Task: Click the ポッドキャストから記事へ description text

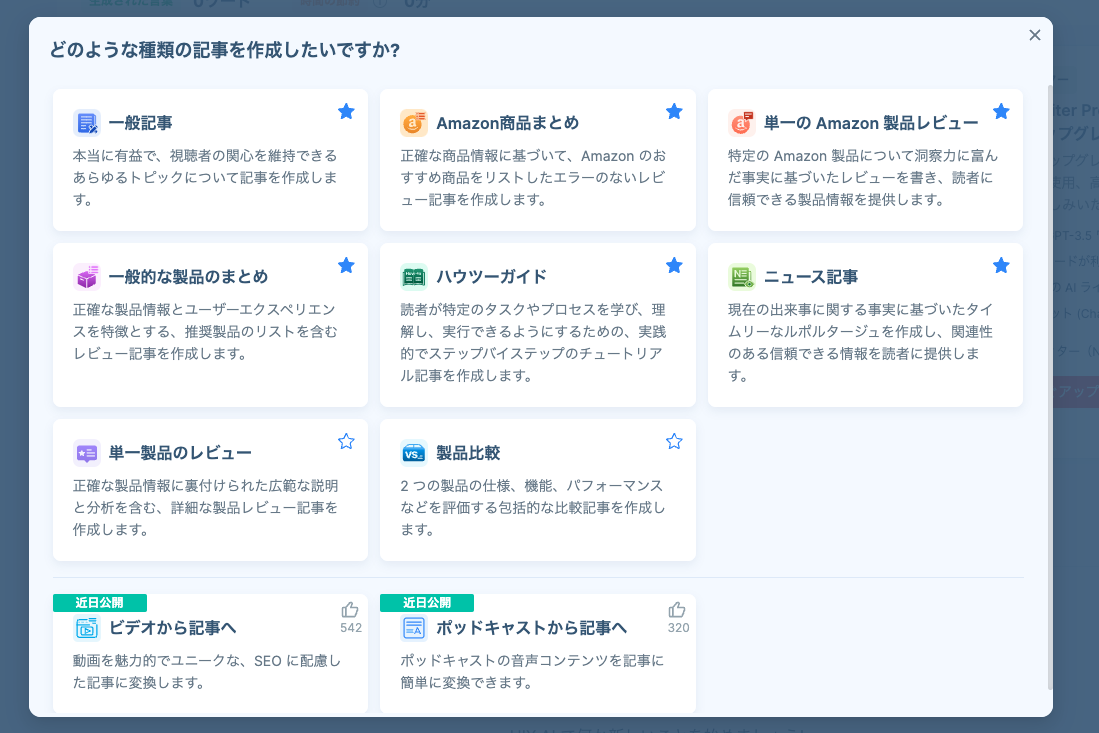Action: 532,671
